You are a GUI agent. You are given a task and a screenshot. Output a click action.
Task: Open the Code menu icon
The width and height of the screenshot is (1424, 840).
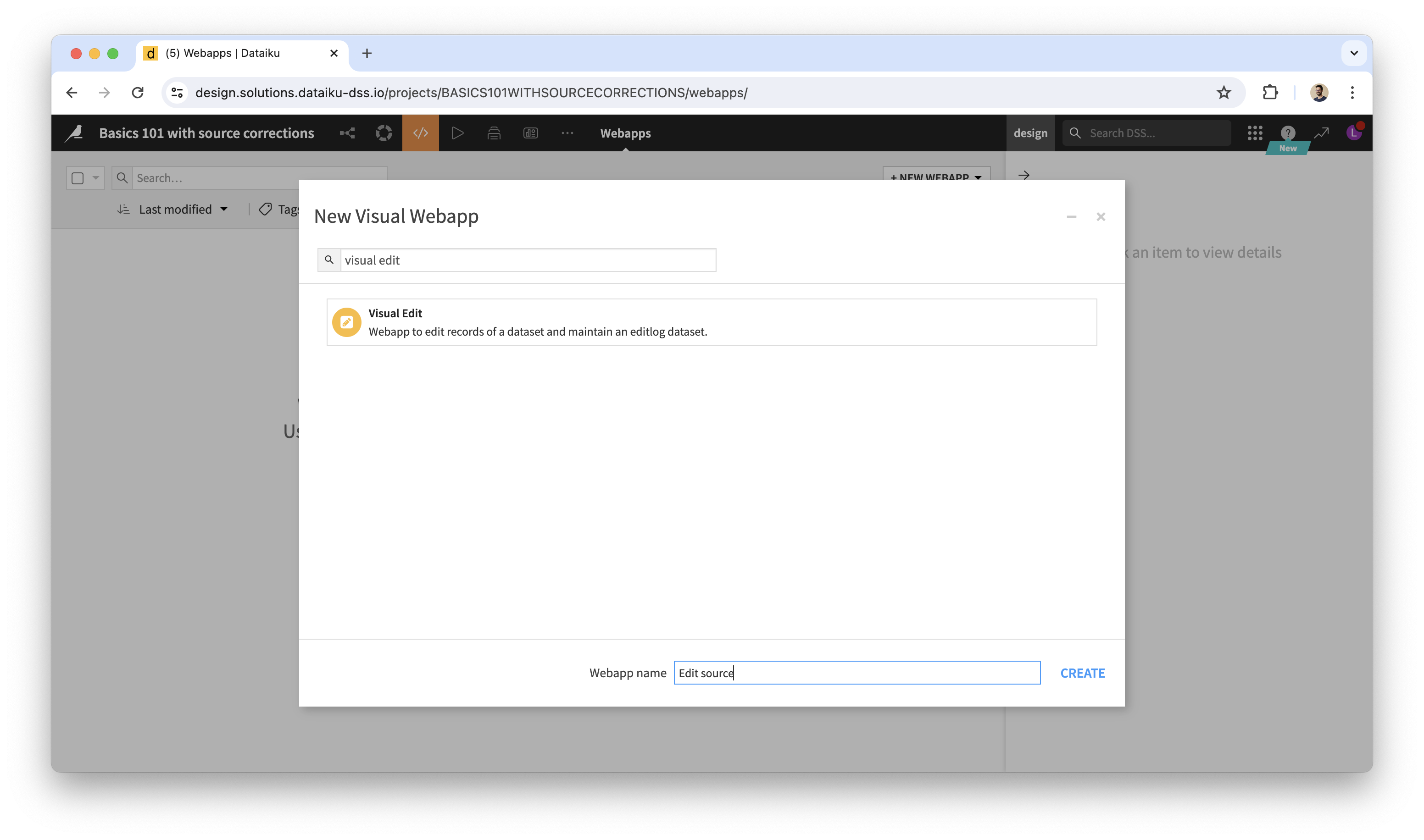tap(420, 133)
